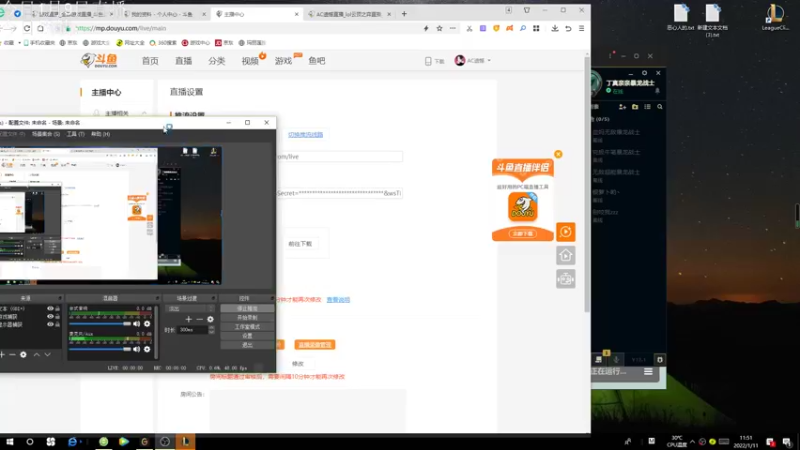Mute the first mixer channel speaker icon
The image size is (800, 450).
136,324
